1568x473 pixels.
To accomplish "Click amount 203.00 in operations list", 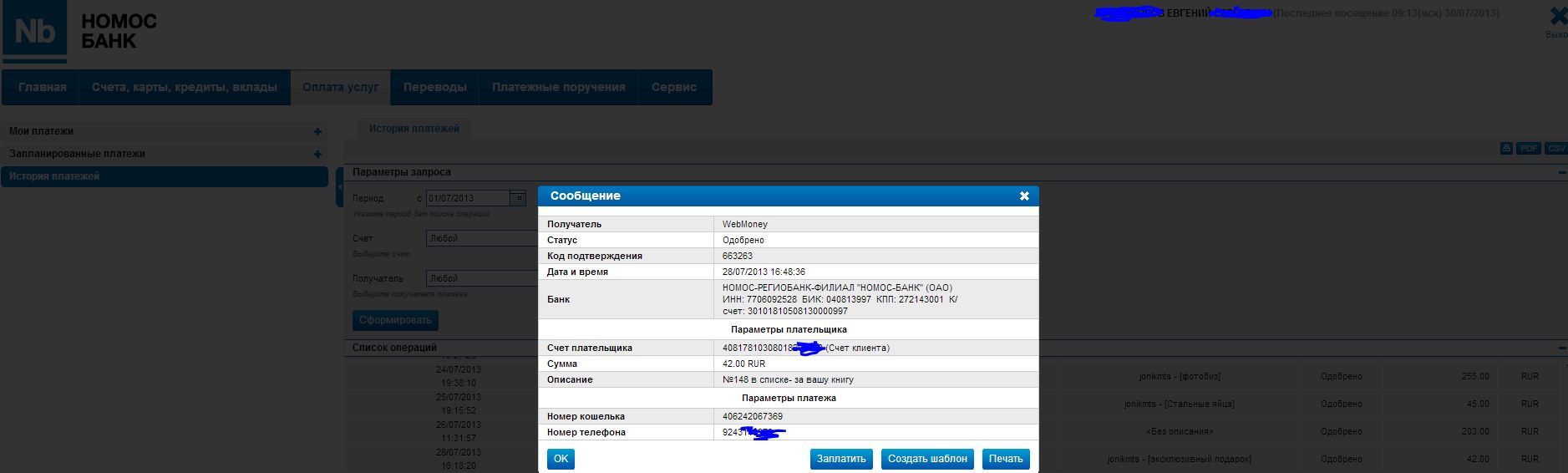I will tap(1475, 431).
